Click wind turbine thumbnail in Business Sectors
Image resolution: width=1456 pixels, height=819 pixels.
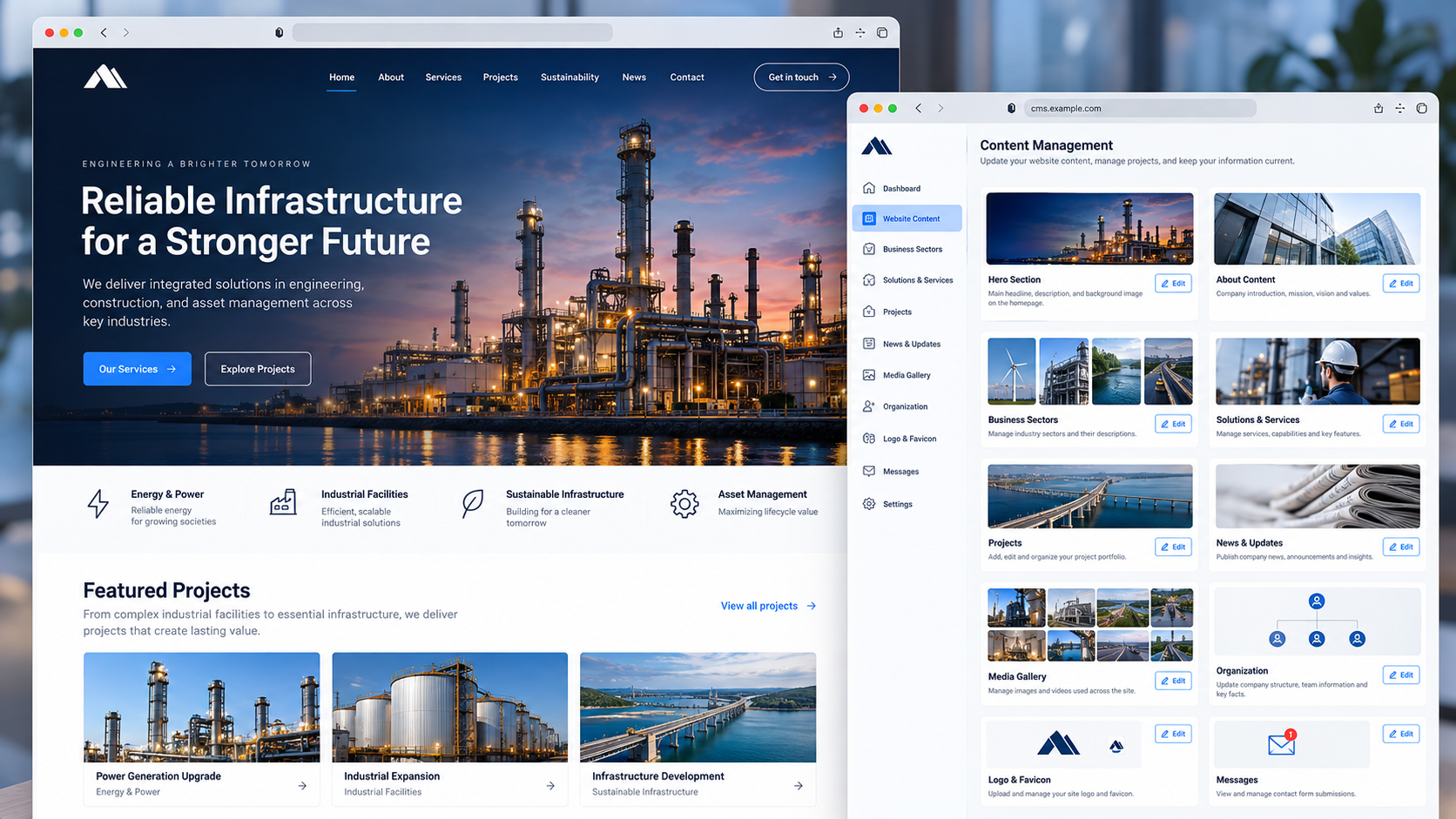1012,372
